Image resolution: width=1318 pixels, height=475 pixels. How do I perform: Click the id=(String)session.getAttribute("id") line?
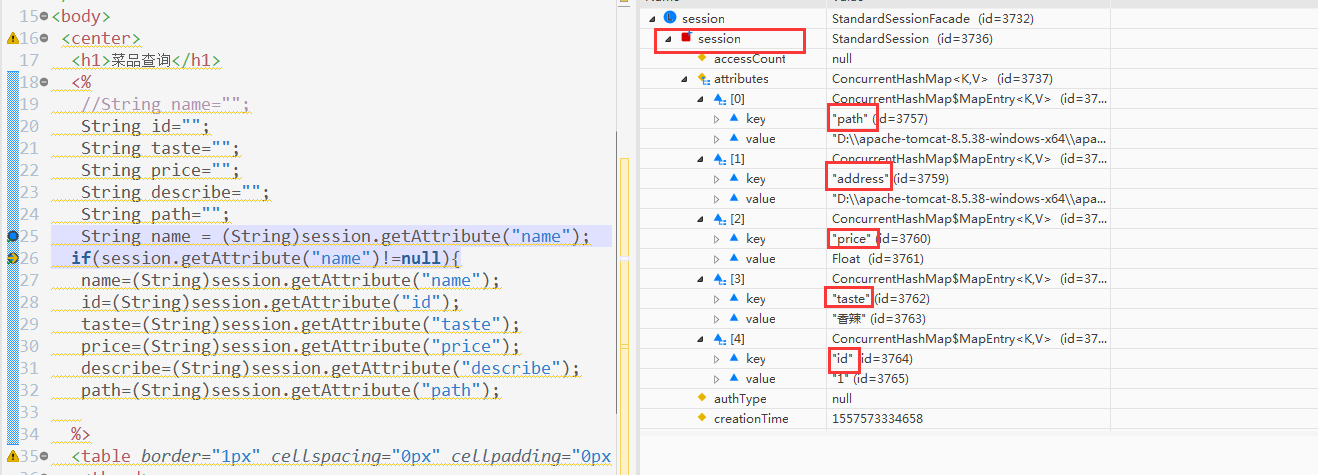click(270, 302)
